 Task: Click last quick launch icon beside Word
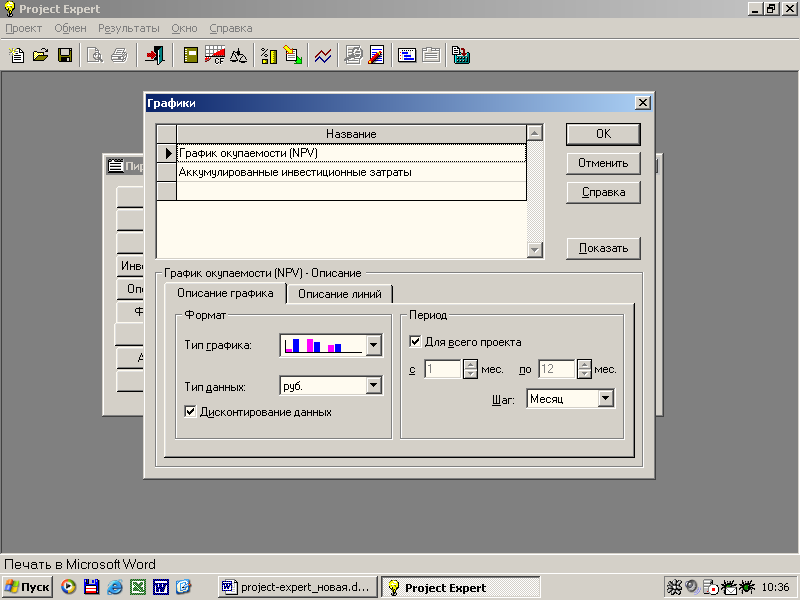point(184,587)
